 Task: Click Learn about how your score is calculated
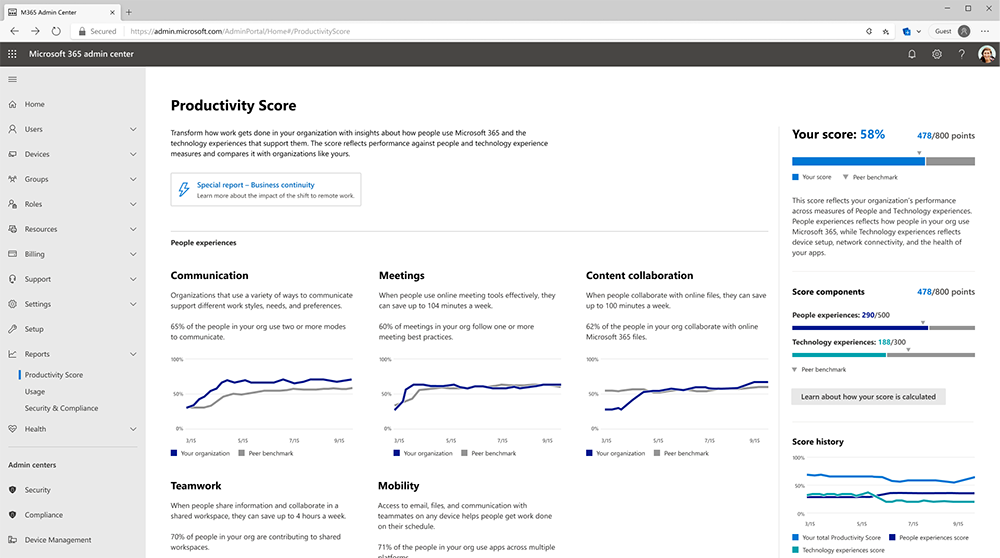pyautogui.click(x=867, y=396)
